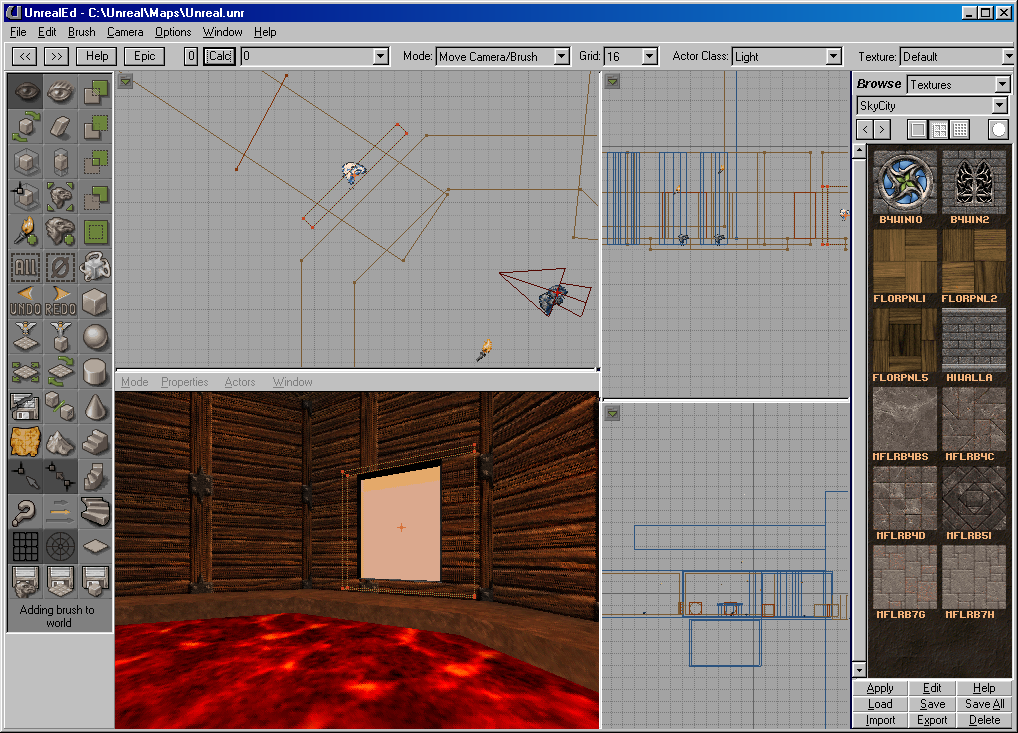This screenshot has height=733, width=1018.
Task: Open the Grid size dropdown
Action: pyautogui.click(x=649, y=56)
